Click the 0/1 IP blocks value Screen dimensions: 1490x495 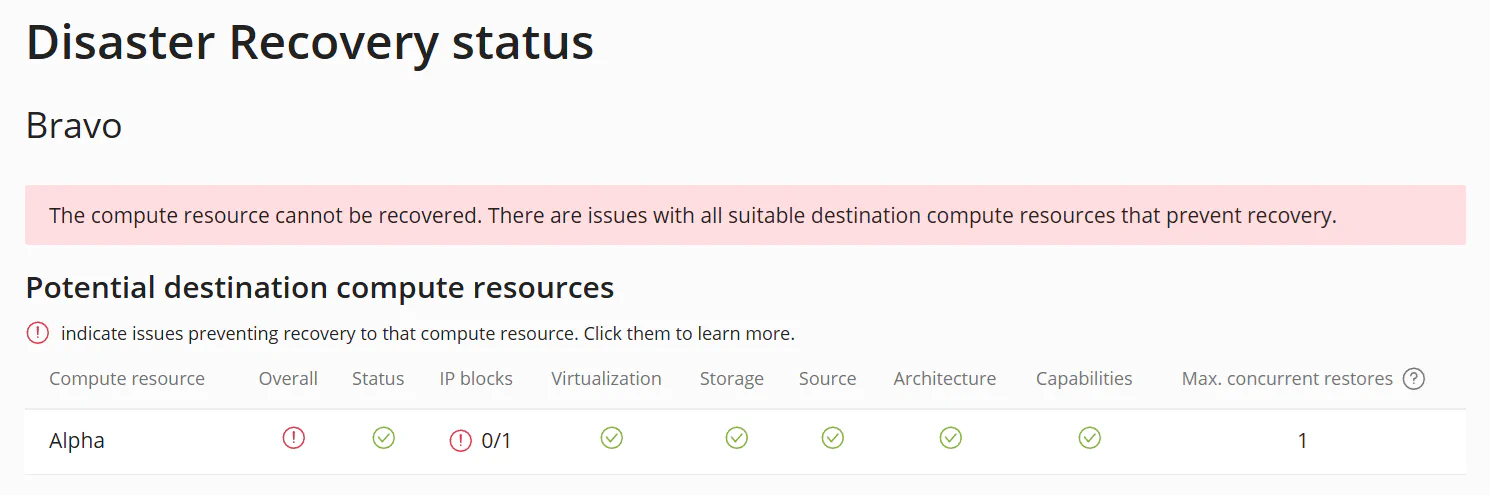496,440
